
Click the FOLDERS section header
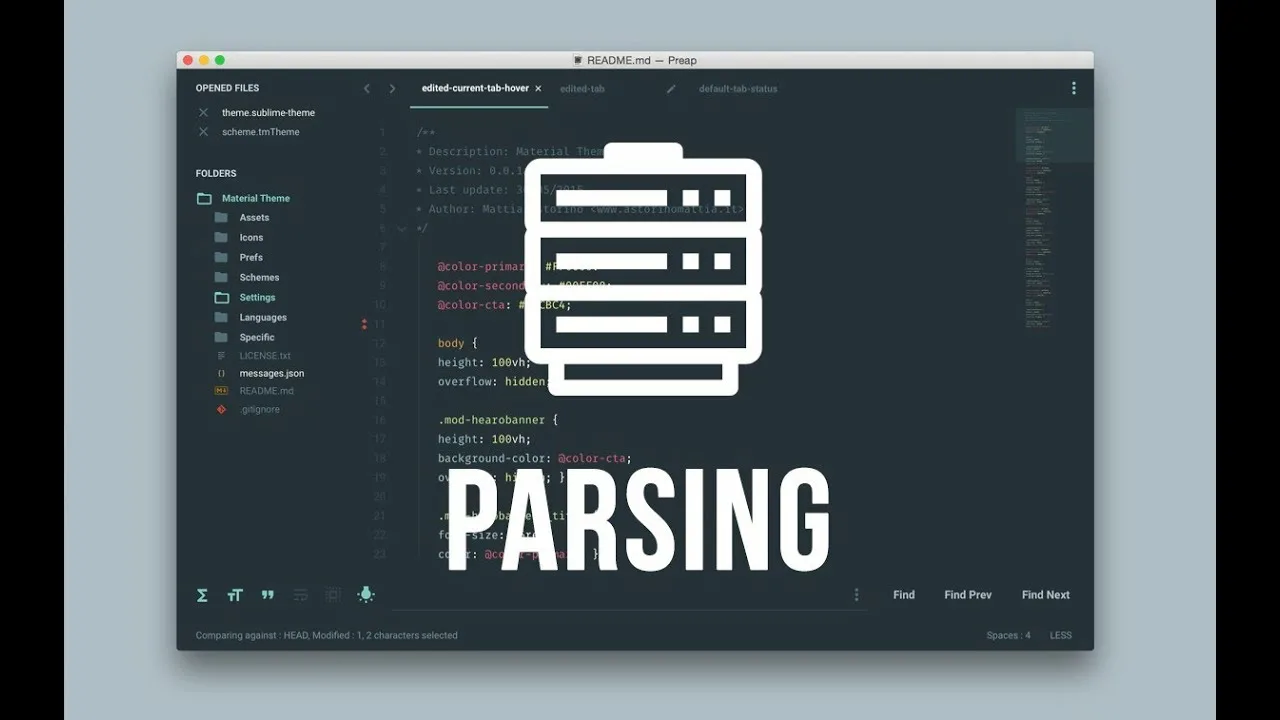tap(216, 173)
